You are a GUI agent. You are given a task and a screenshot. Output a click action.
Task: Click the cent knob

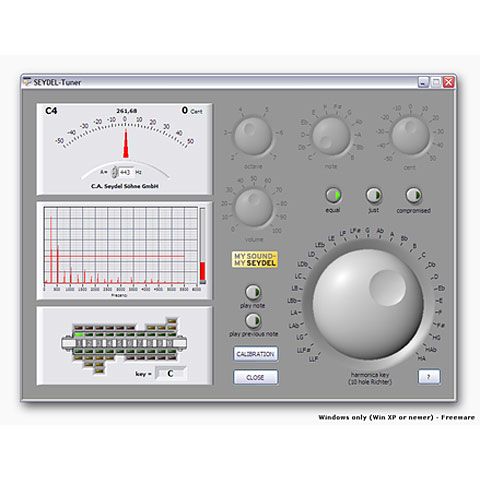(410, 136)
